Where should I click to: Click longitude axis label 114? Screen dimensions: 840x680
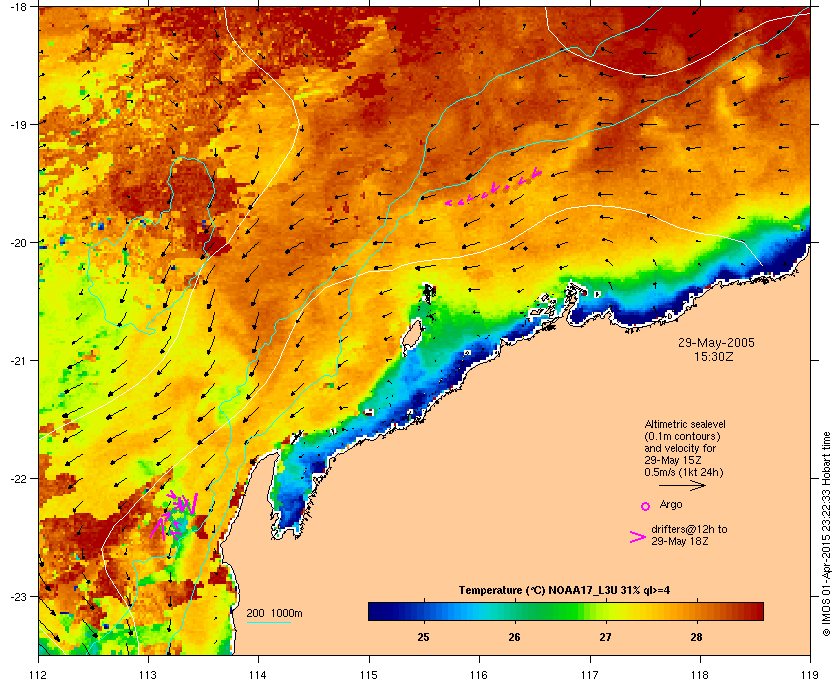pos(258,675)
